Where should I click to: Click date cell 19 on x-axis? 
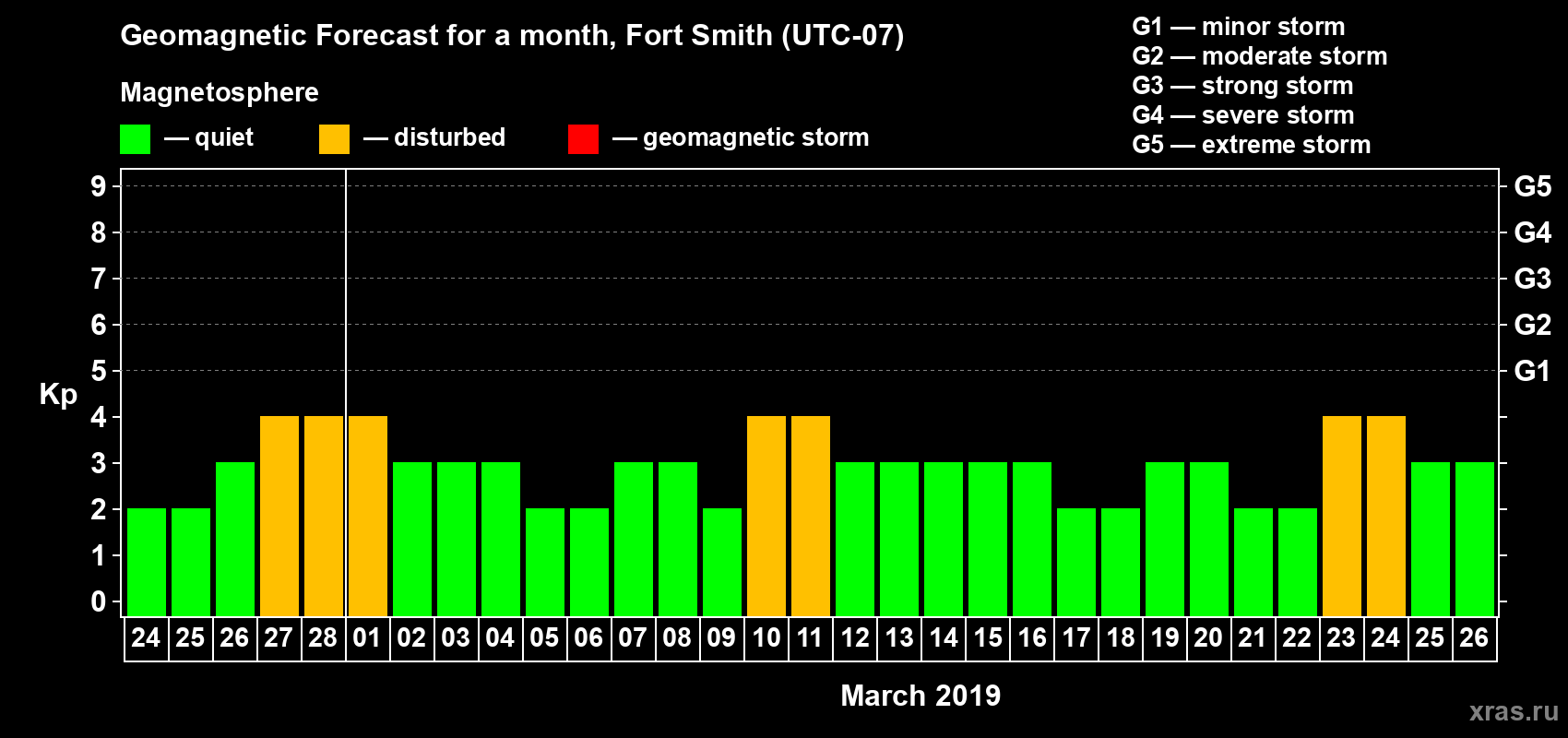coord(1165,638)
